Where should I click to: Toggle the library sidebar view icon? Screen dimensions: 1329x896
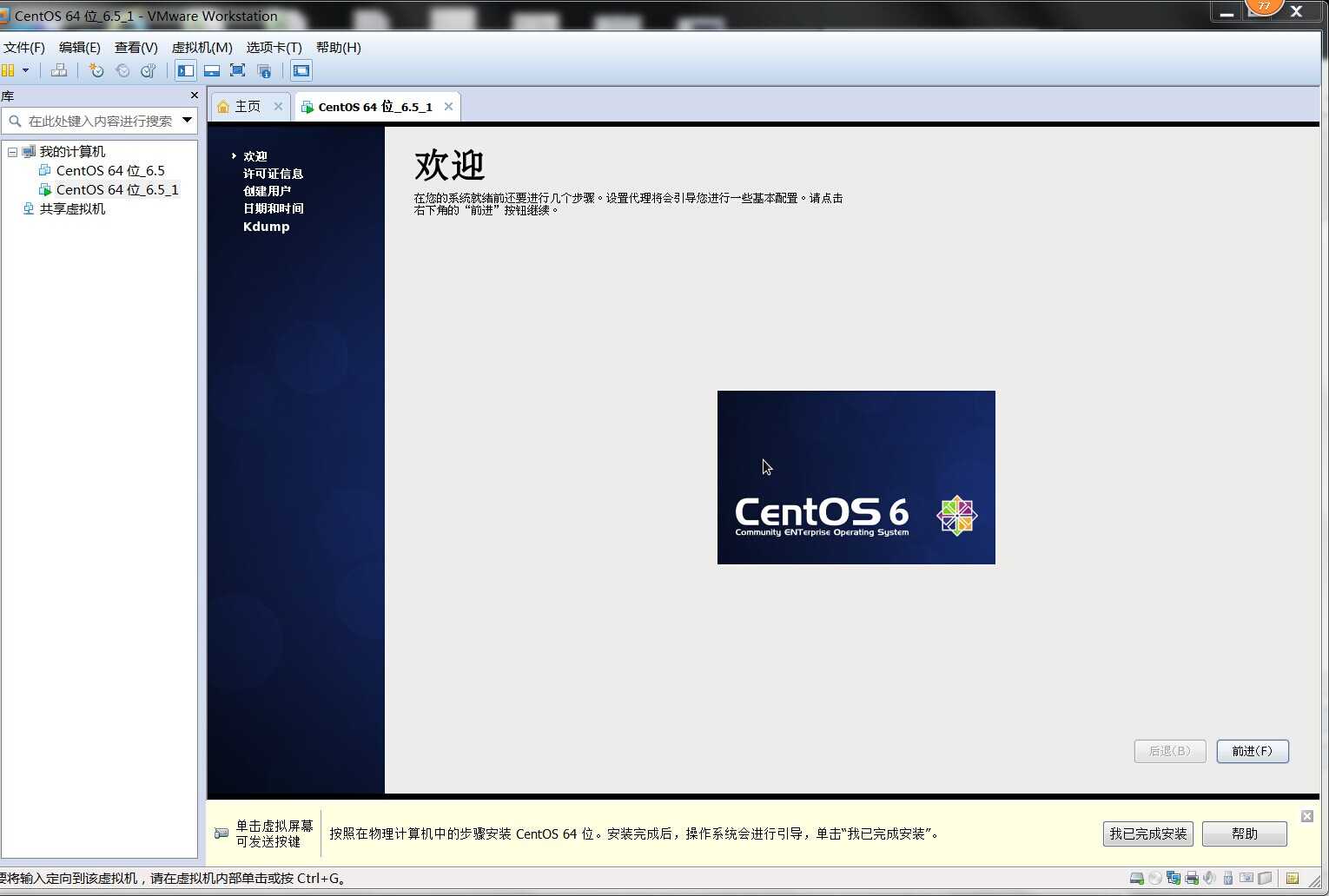[x=186, y=70]
